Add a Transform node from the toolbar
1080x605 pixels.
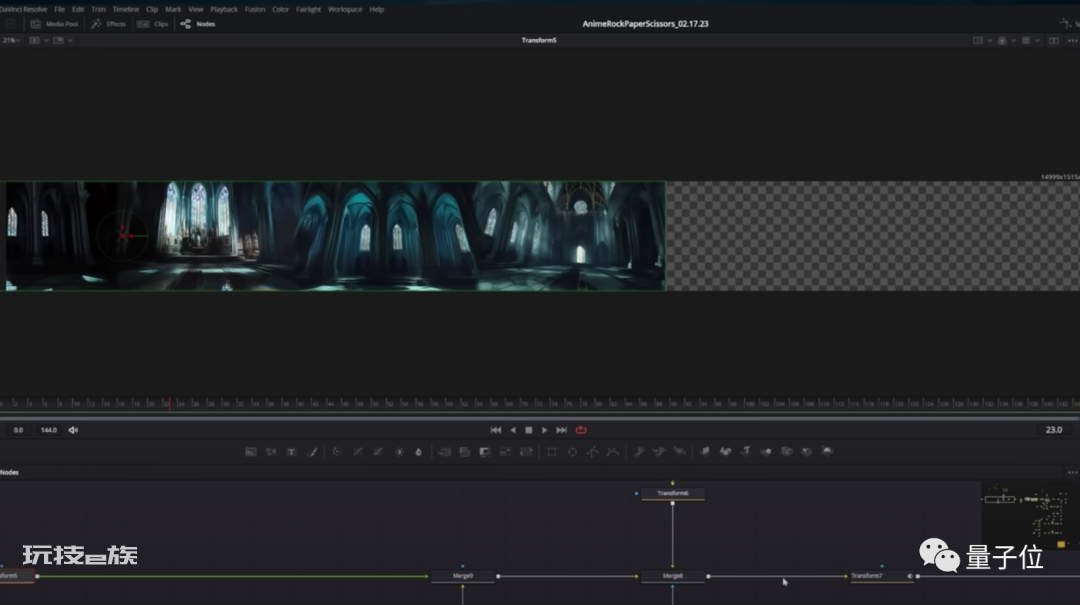(526, 451)
